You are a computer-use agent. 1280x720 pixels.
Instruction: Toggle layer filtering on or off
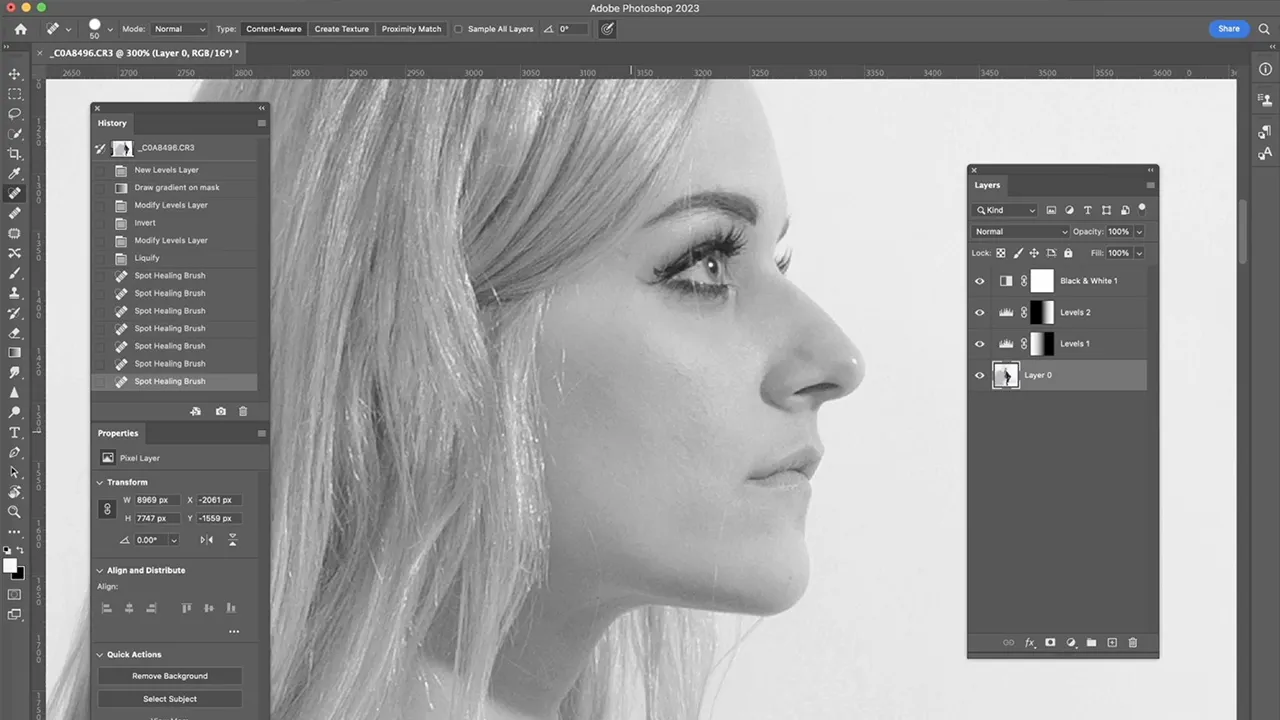click(x=1142, y=209)
